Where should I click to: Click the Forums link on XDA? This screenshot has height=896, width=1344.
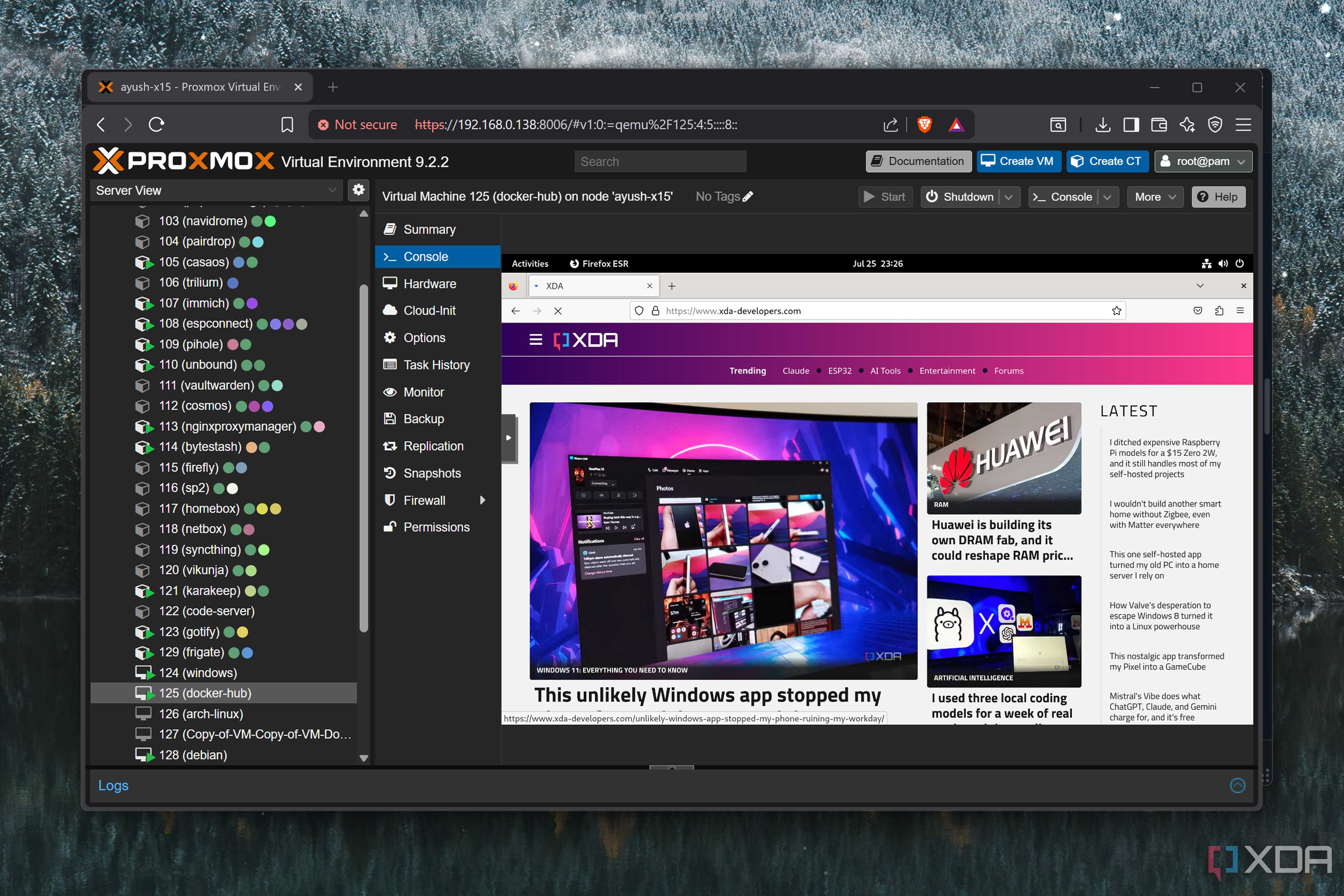point(1009,371)
